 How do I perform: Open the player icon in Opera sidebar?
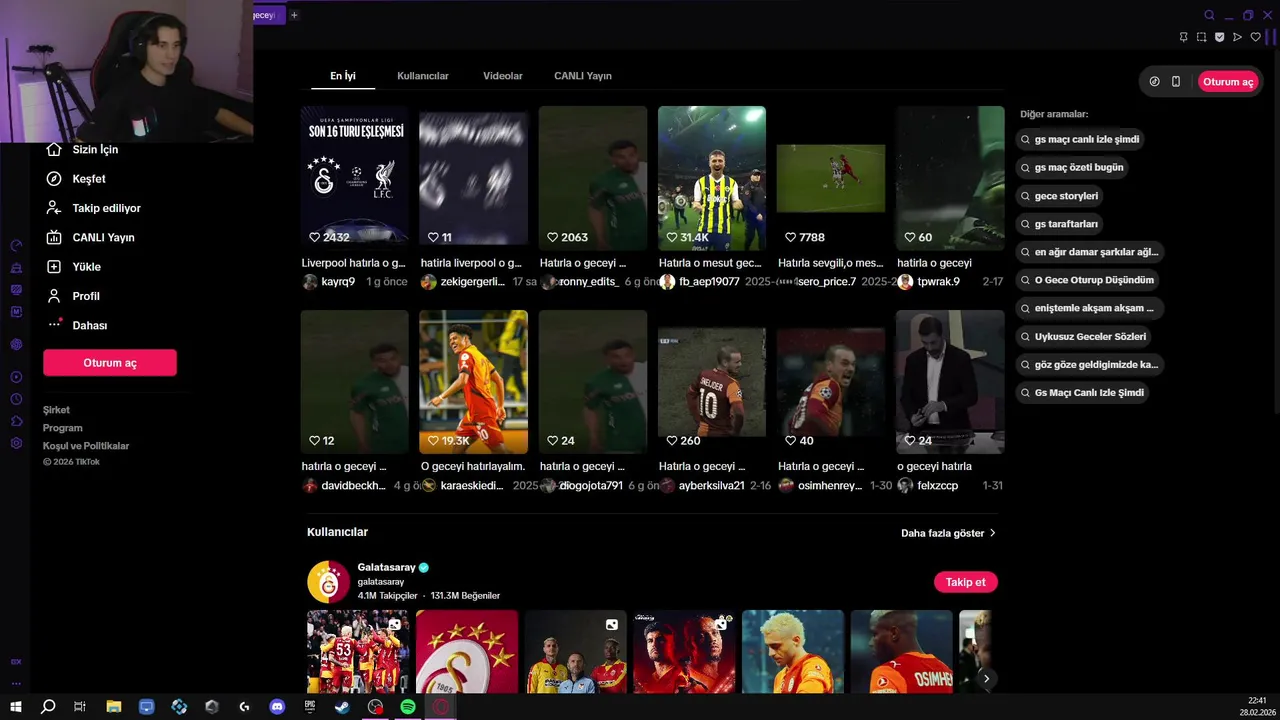(16, 377)
